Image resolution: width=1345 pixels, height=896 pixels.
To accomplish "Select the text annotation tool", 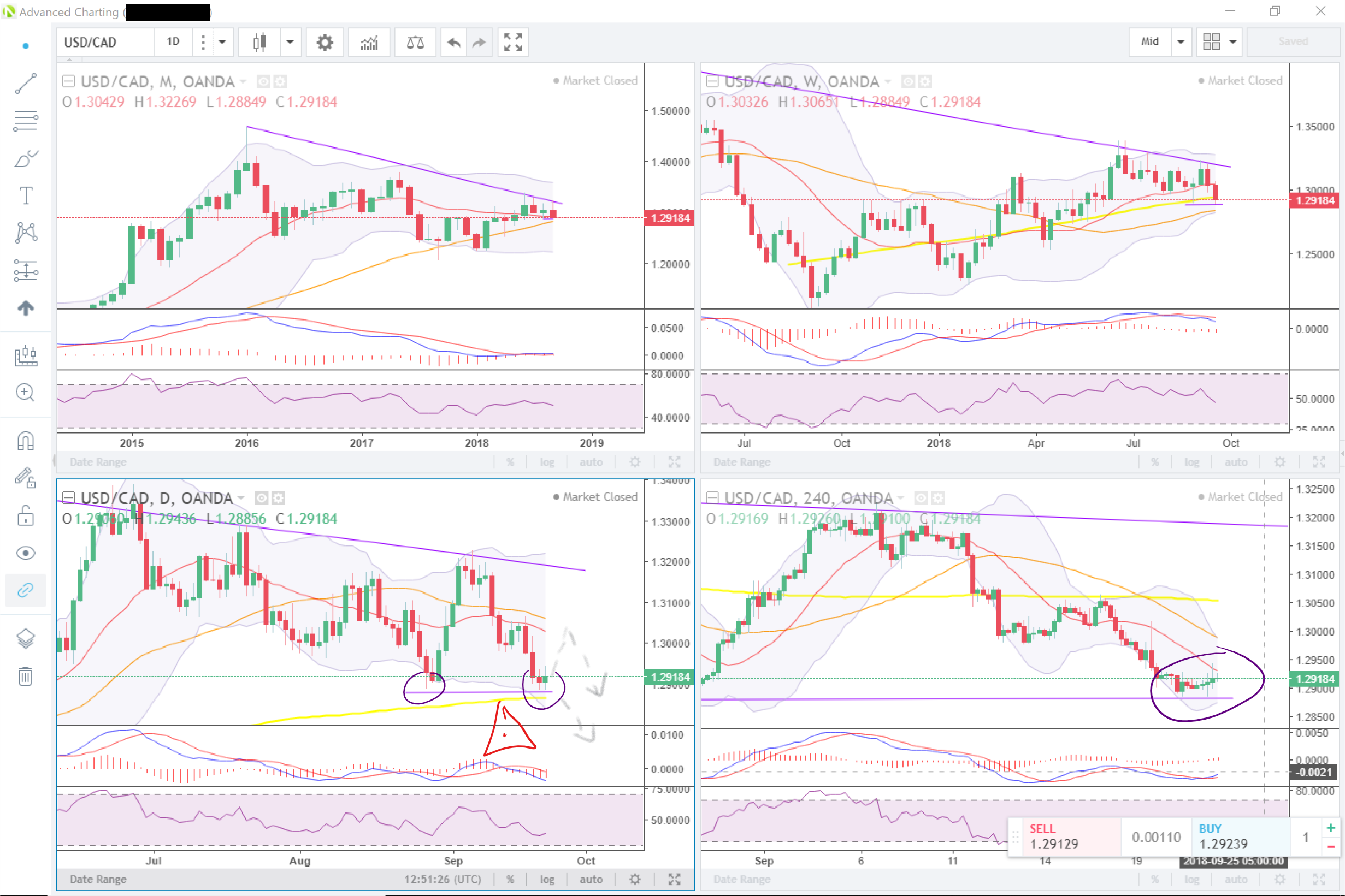I will (26, 195).
